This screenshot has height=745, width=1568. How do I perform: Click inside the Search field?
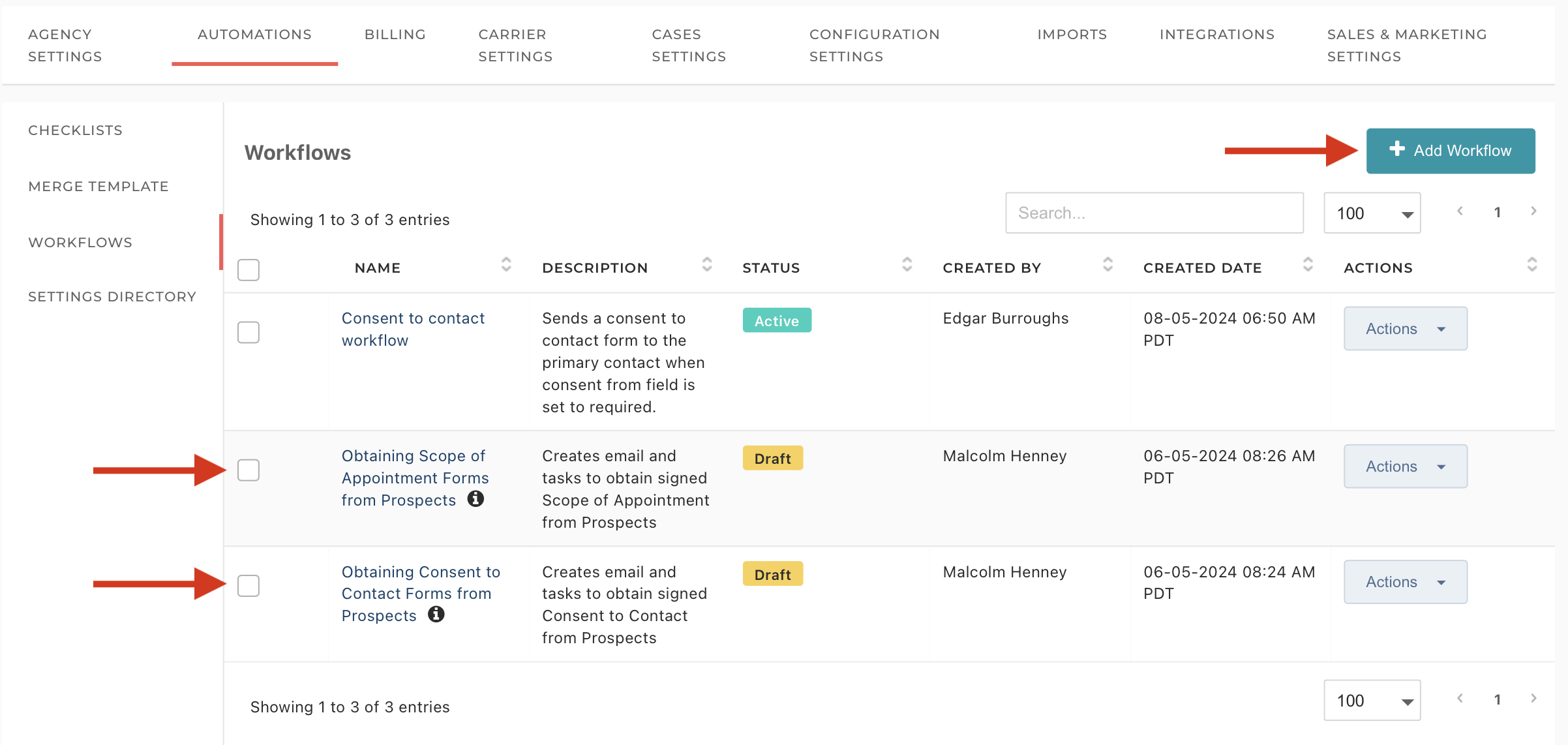click(1154, 212)
